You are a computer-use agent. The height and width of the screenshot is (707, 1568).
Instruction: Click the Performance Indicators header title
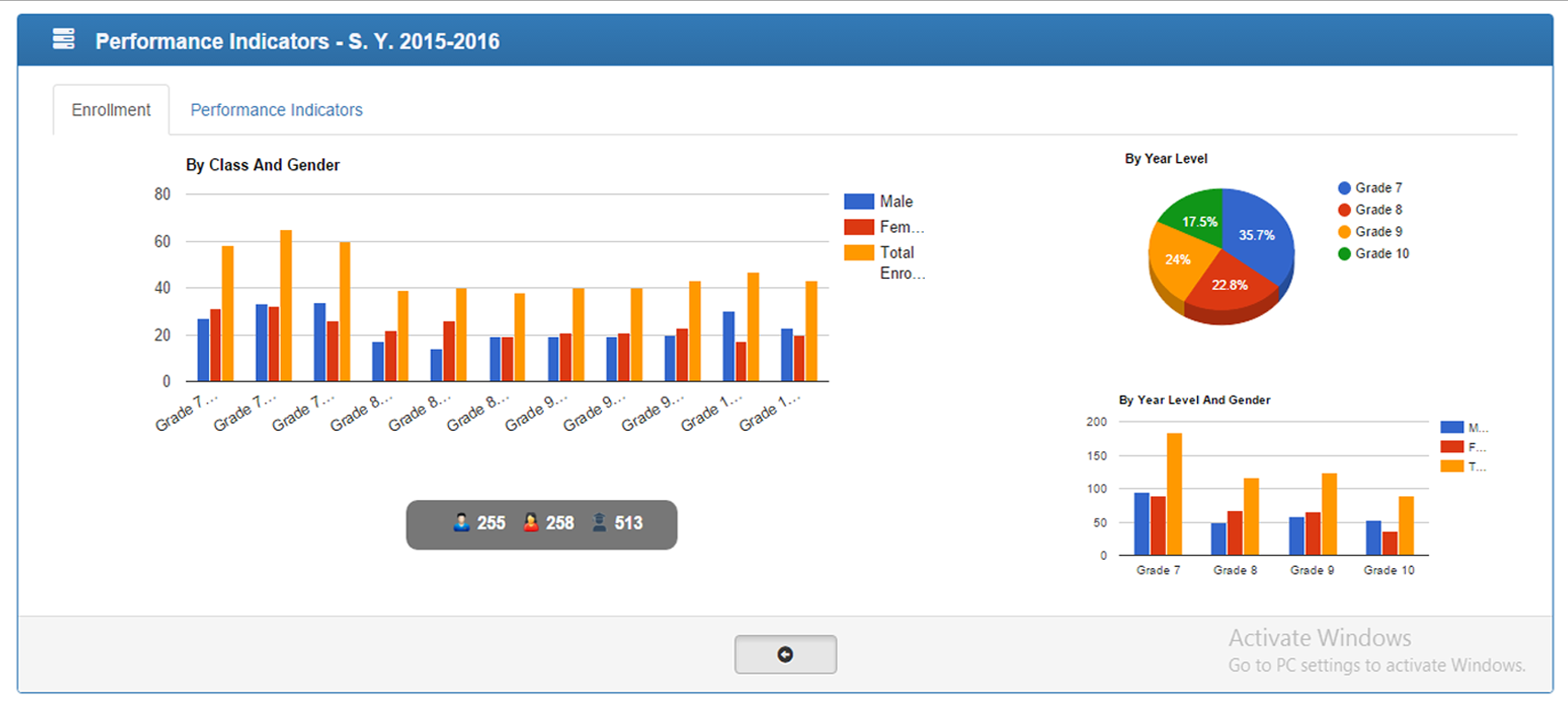point(297,41)
